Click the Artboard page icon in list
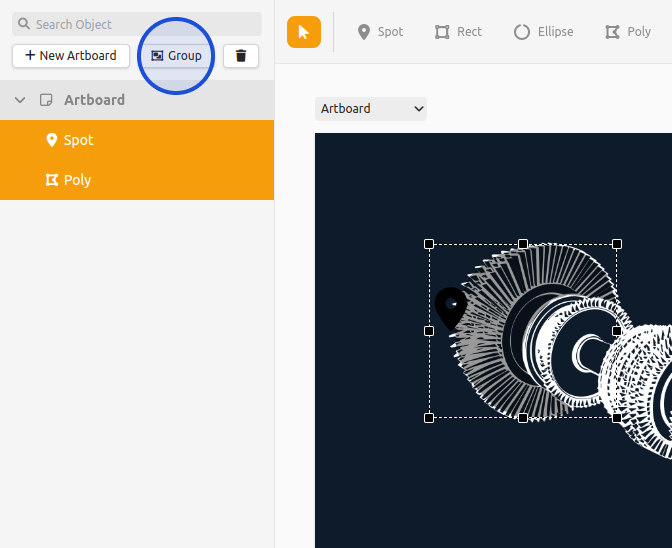Screen dimensions: 672x548 click(x=46, y=100)
